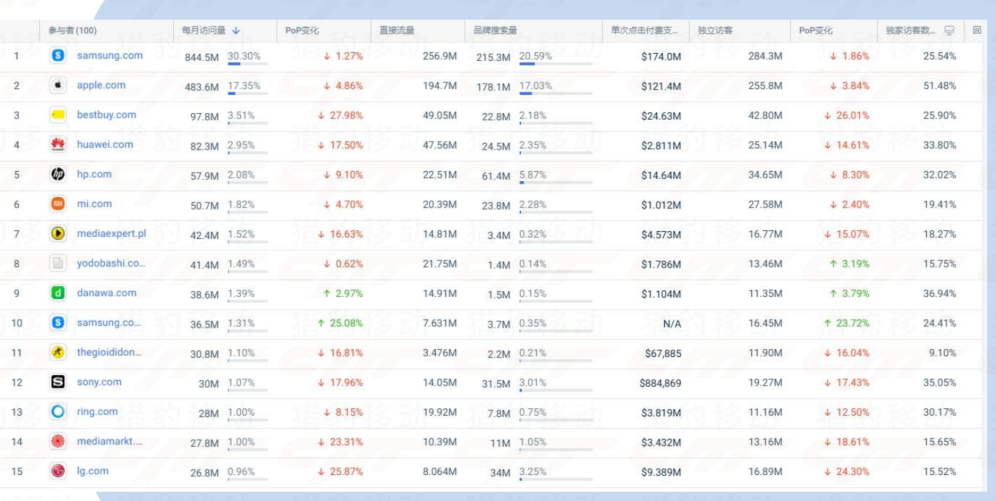Open the ring.com link
The width and height of the screenshot is (996, 501).
[97, 411]
